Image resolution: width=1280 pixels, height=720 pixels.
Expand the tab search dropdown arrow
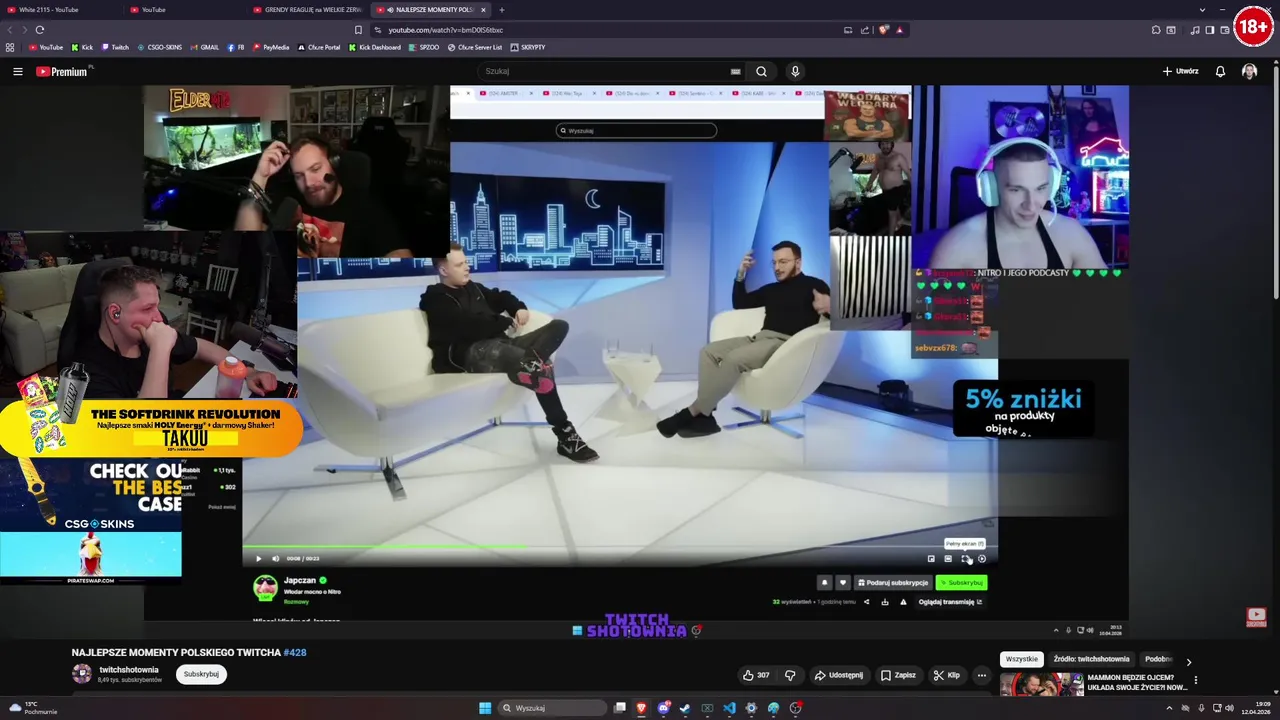(x=1202, y=10)
